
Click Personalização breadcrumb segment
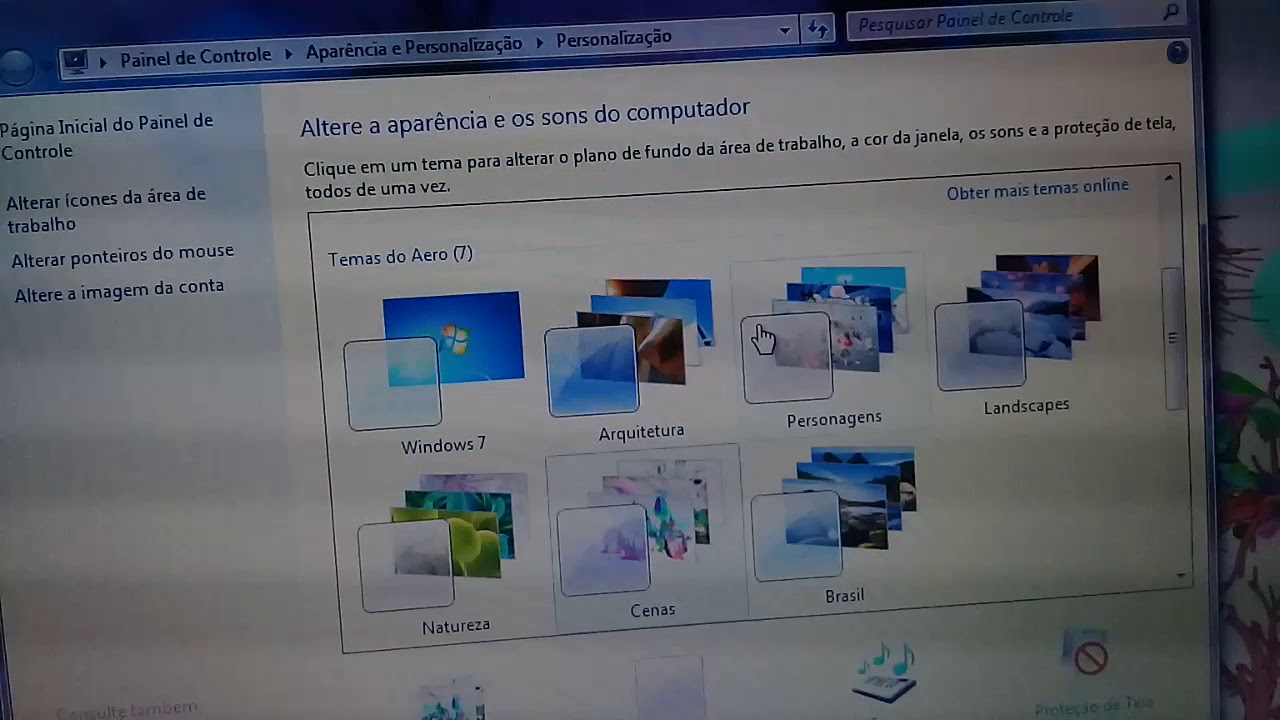click(x=614, y=38)
